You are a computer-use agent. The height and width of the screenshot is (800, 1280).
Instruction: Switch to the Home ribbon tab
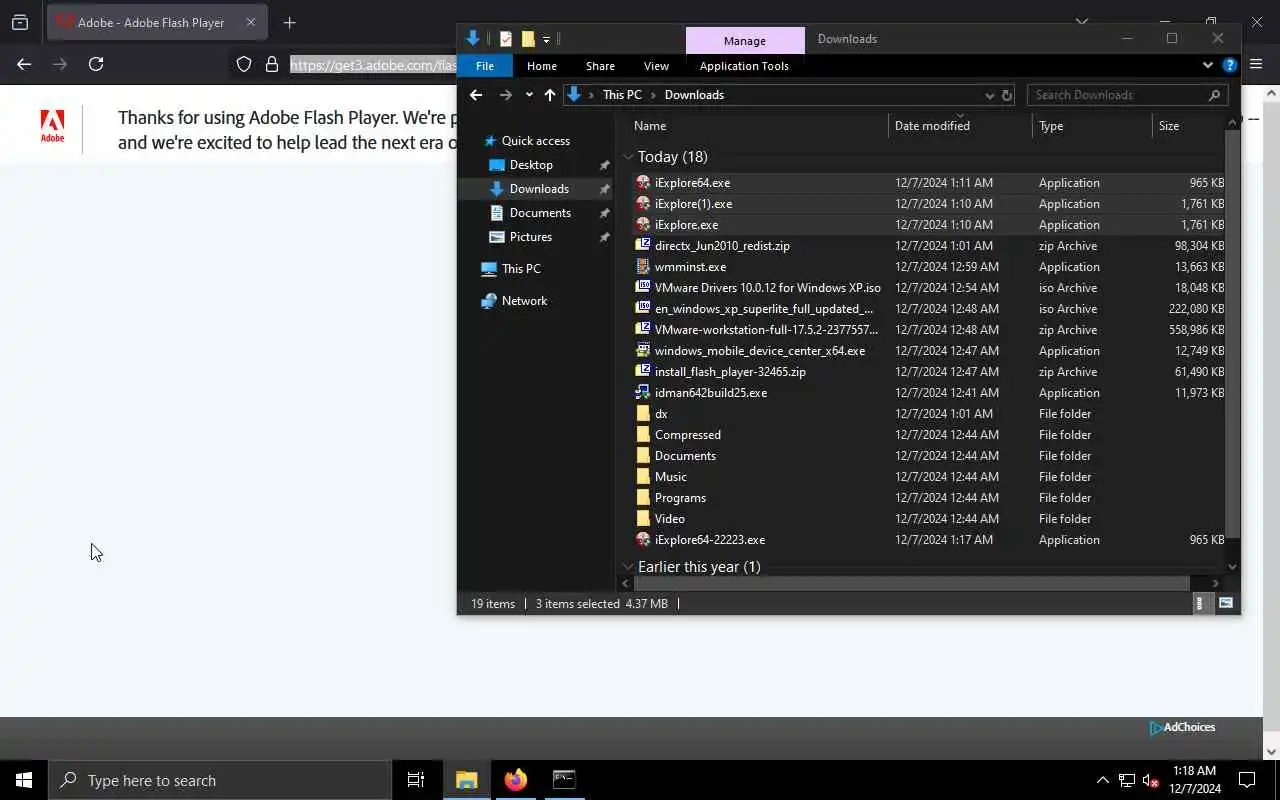tap(542, 66)
